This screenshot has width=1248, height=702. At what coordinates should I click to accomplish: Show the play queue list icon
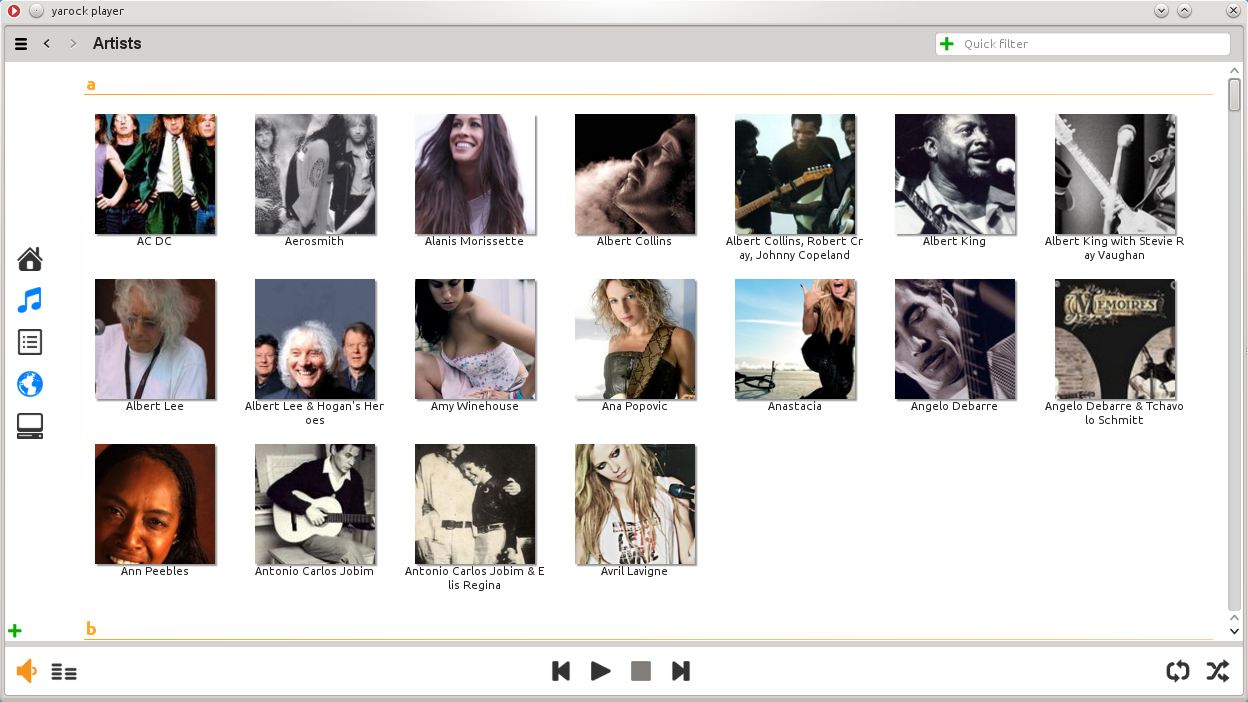click(x=64, y=672)
